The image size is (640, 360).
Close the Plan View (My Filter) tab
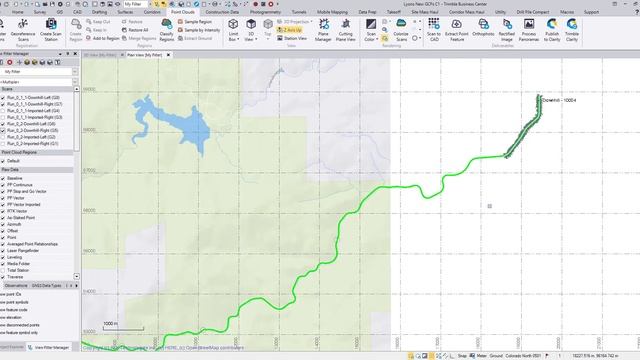(x=169, y=55)
